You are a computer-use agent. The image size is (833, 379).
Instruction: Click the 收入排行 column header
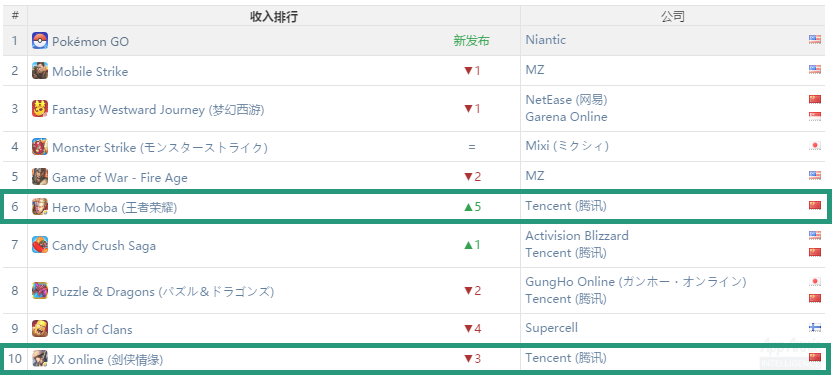(x=274, y=17)
